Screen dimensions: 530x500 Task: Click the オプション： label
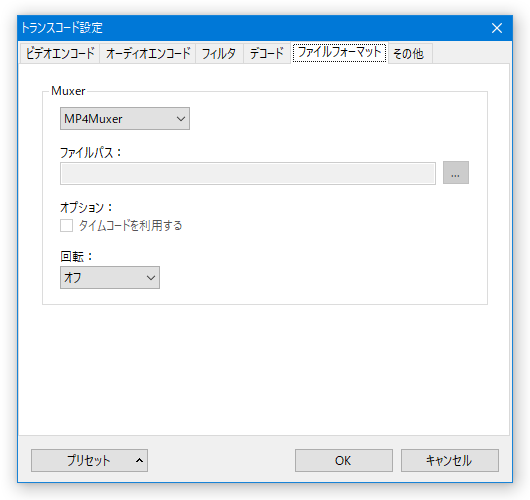click(87, 207)
